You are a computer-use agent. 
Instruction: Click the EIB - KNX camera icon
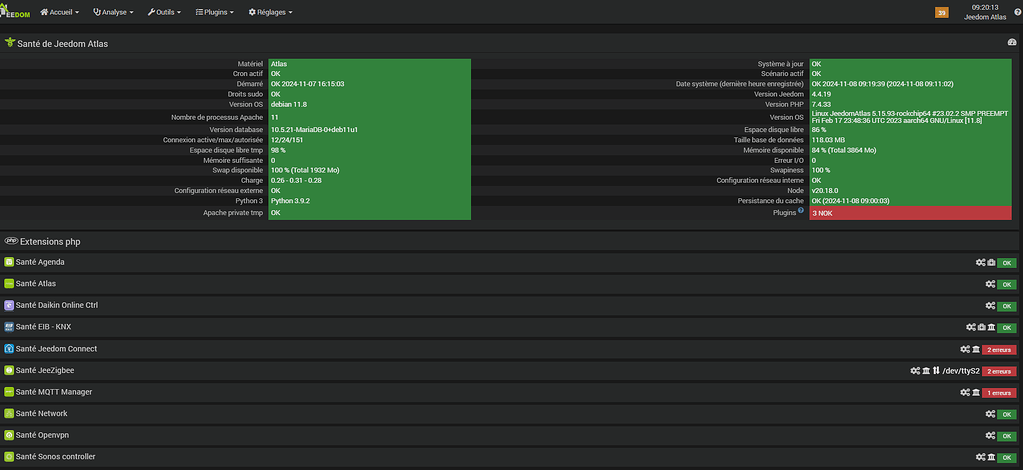pos(980,327)
